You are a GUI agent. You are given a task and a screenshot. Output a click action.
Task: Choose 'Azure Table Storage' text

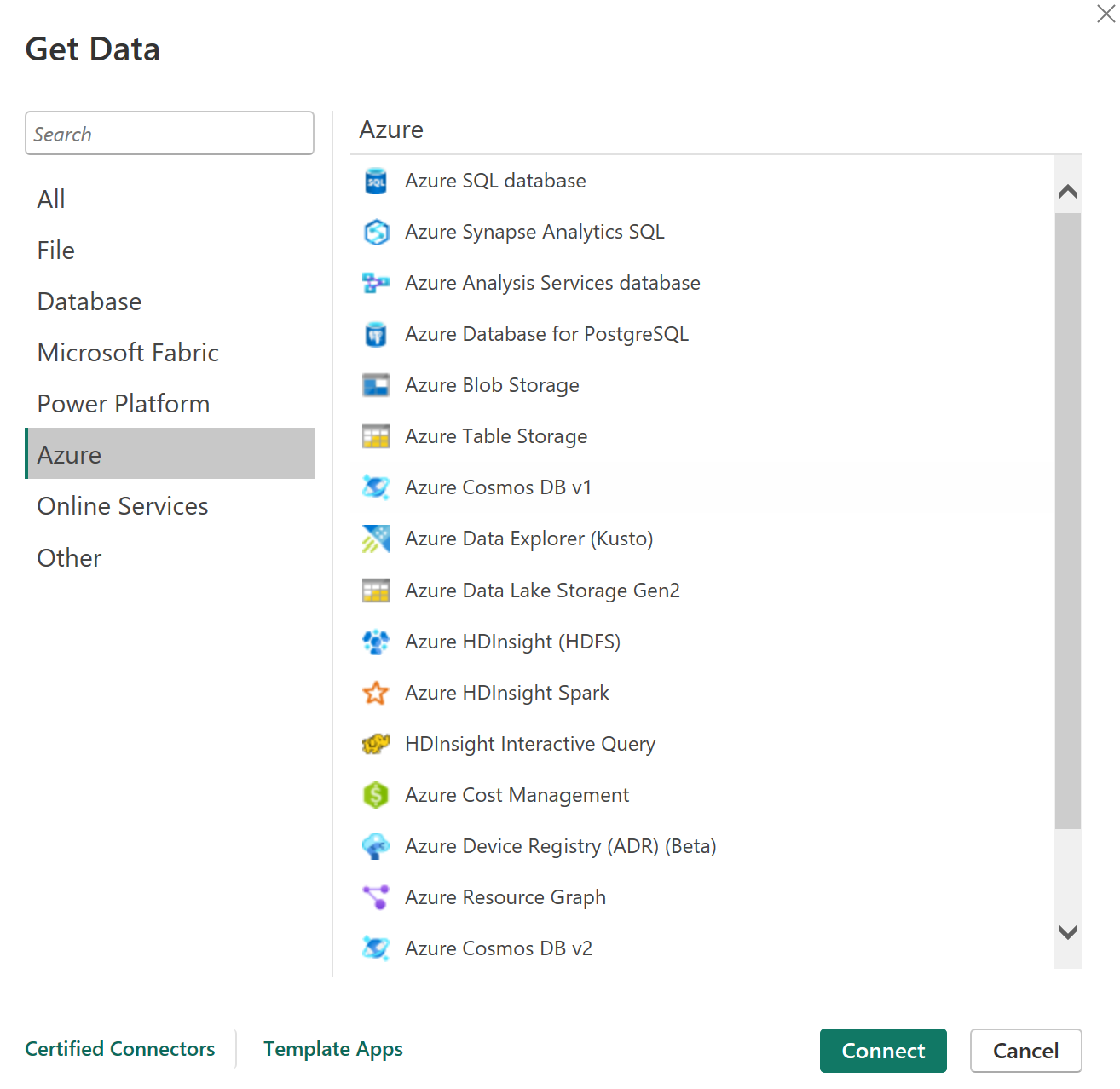point(496,436)
